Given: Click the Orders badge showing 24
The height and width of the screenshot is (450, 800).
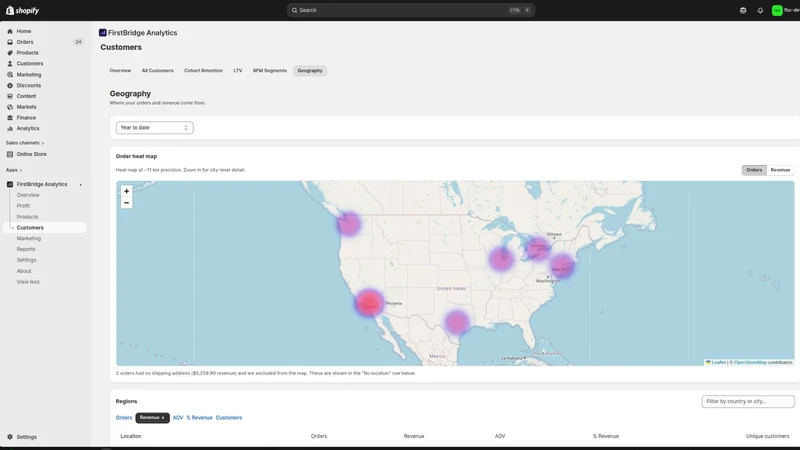Looking at the screenshot, I should pos(78,42).
